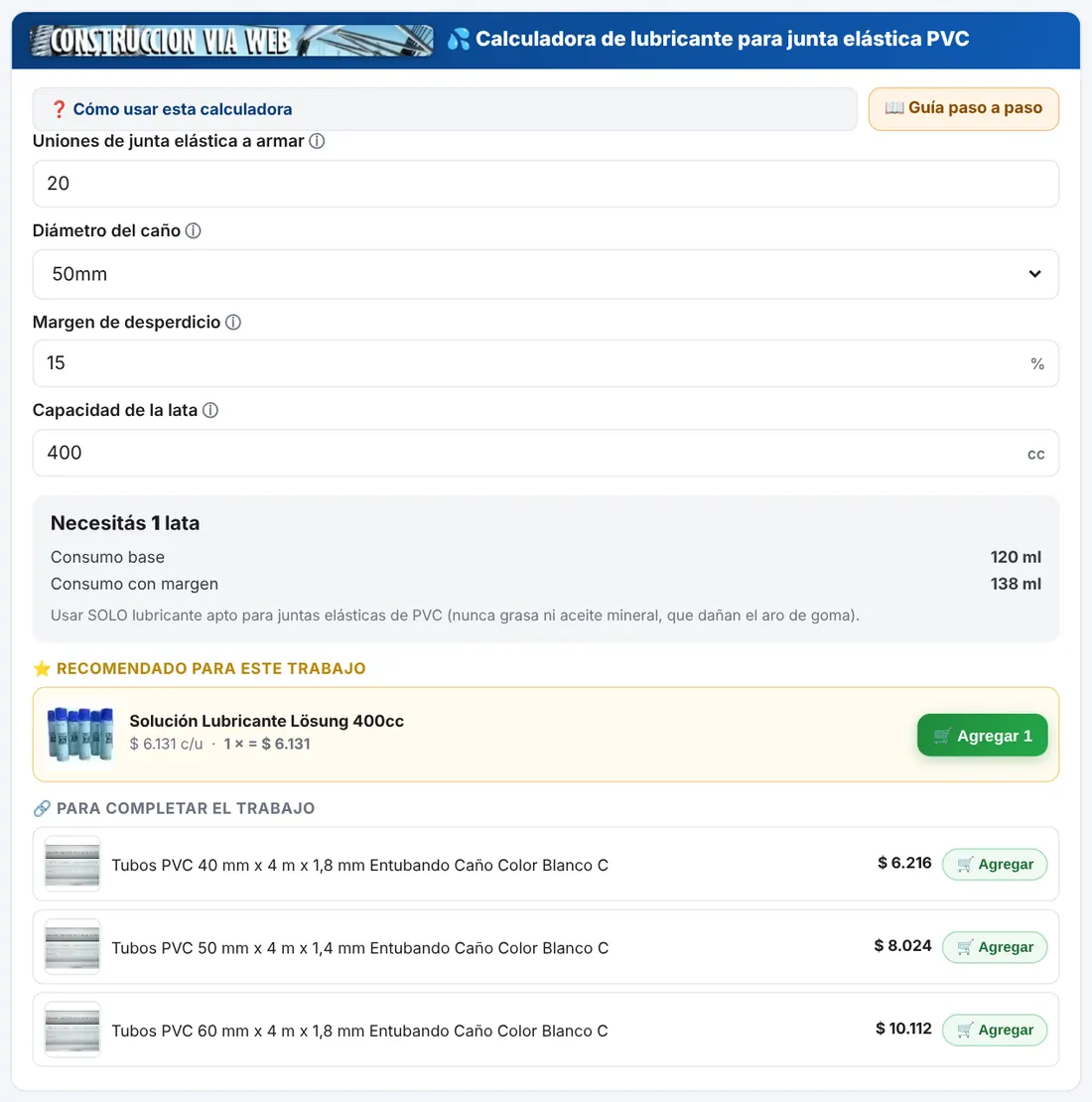The height and width of the screenshot is (1102, 1092).
Task: Open thumbnail of Tubos PVC 60 mm
Action: pyautogui.click(x=72, y=1030)
